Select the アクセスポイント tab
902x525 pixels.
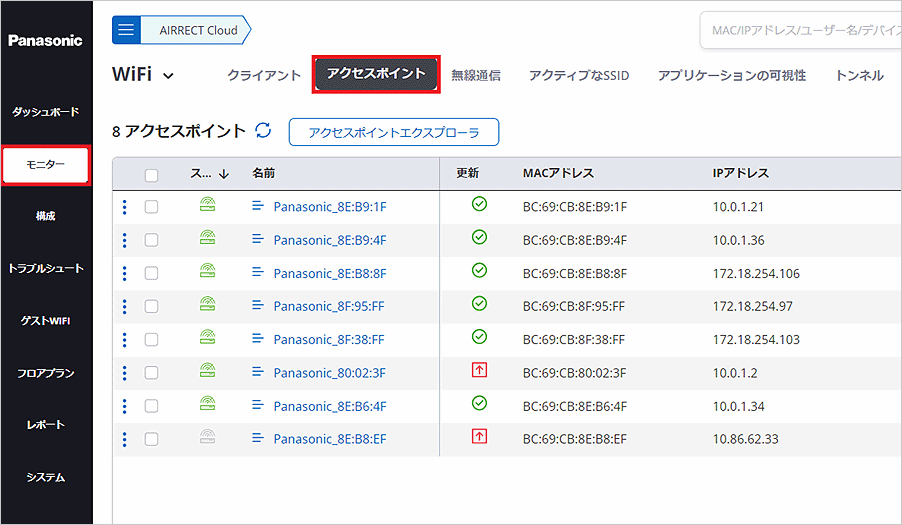point(376,74)
